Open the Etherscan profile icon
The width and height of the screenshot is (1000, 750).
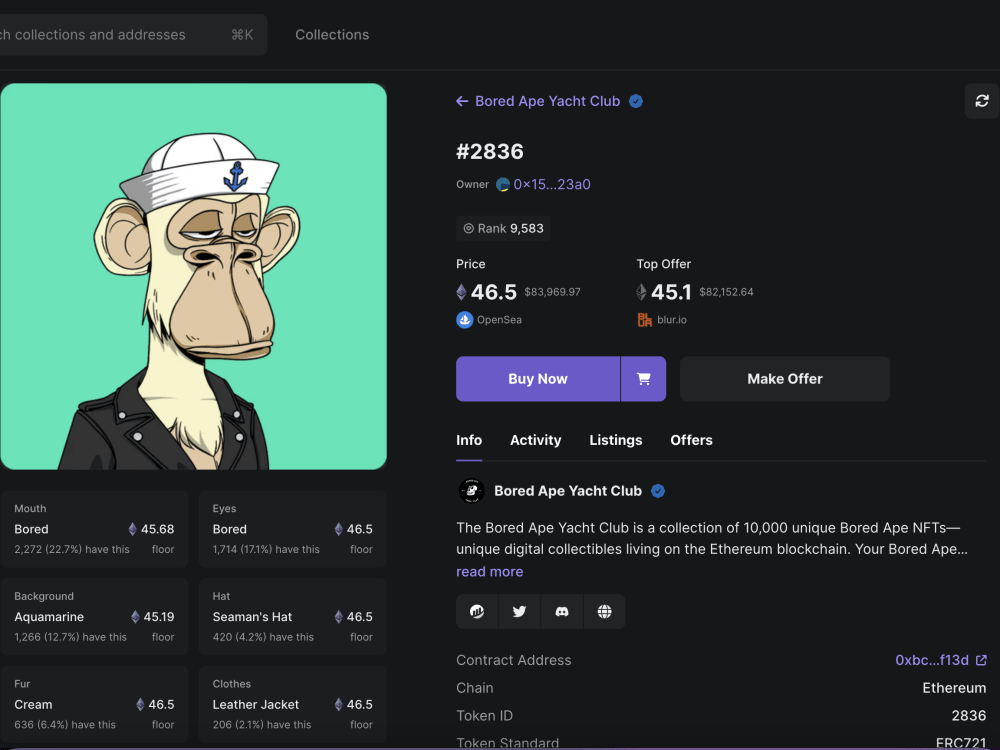(477, 611)
